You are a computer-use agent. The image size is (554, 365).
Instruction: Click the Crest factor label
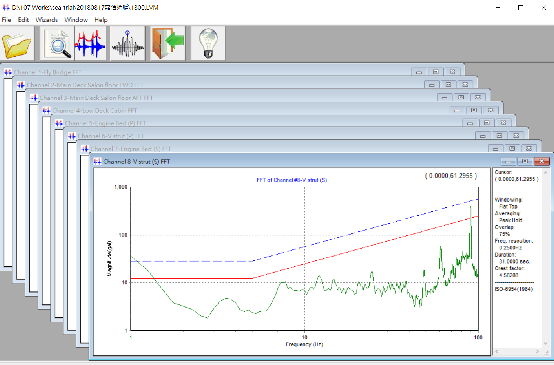(509, 268)
